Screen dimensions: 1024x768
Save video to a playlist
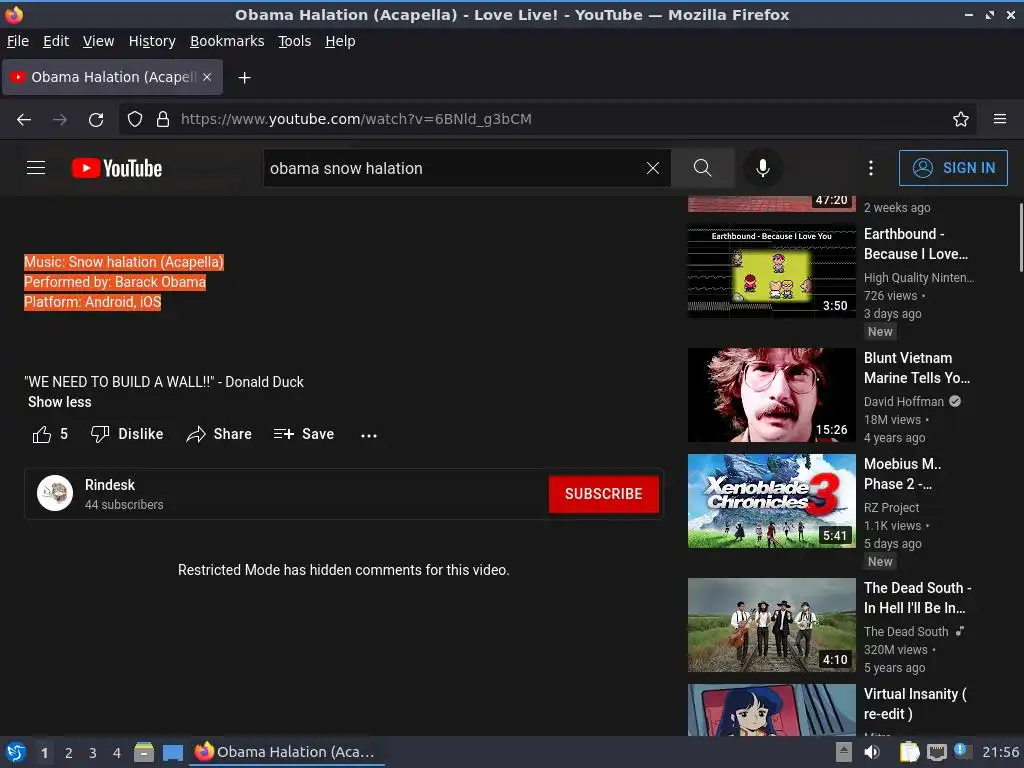304,434
